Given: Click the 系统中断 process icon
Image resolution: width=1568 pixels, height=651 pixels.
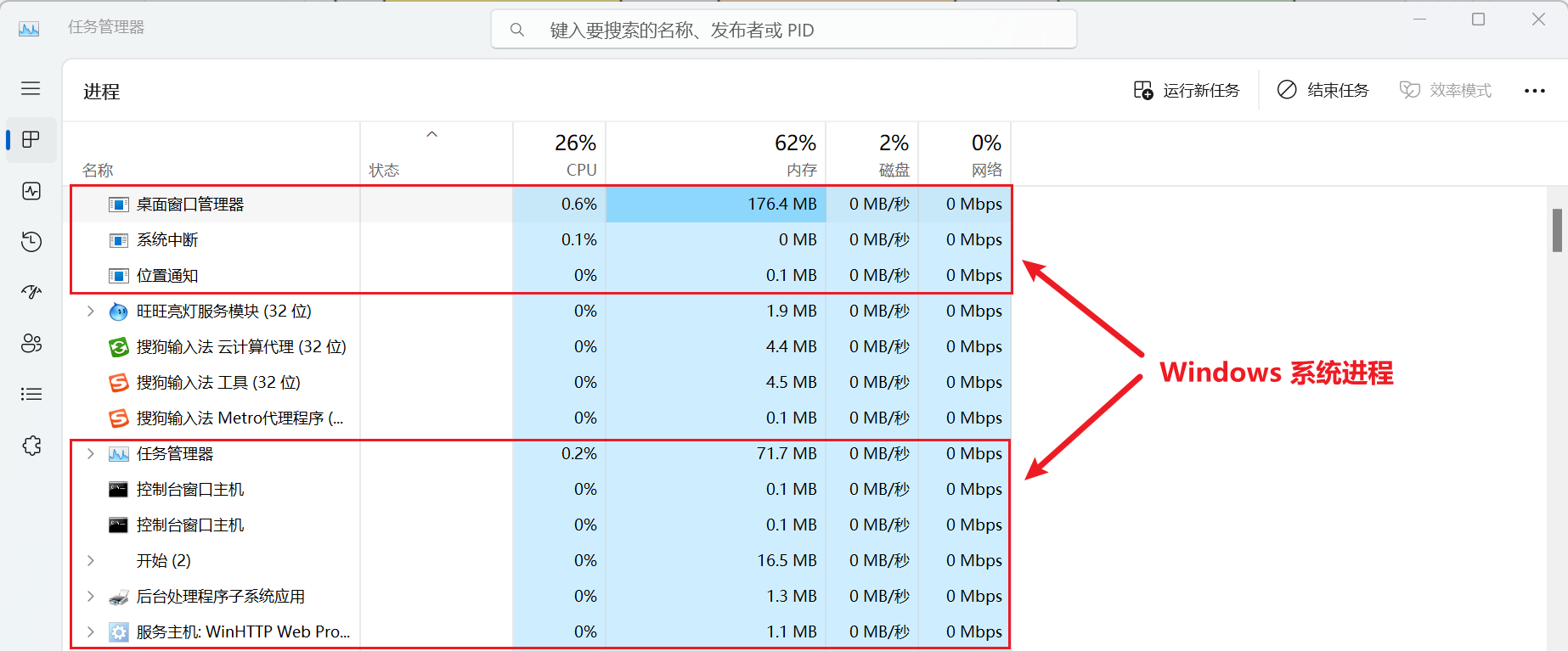Looking at the screenshot, I should point(119,240).
